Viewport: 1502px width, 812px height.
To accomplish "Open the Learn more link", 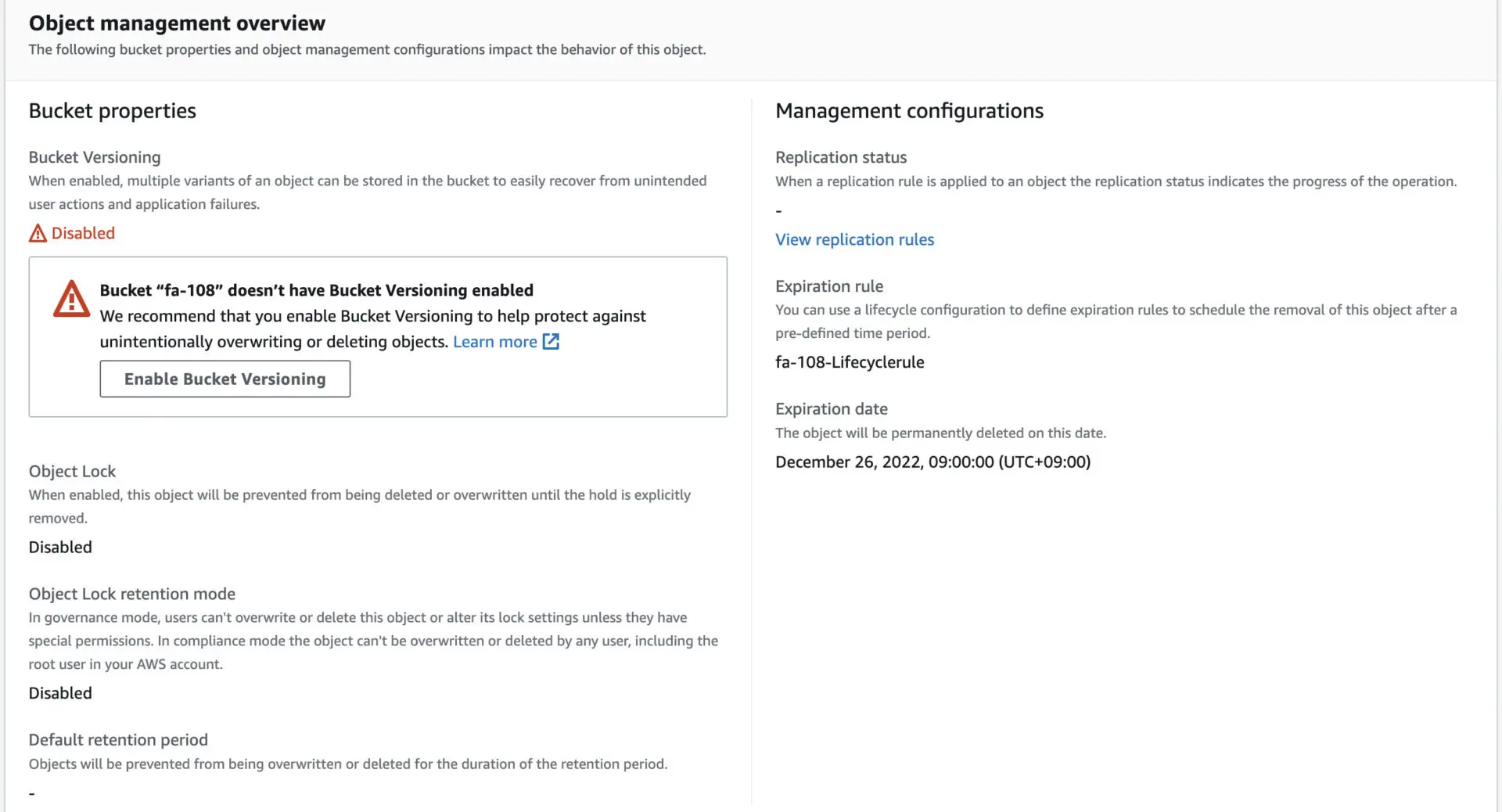I will coord(494,342).
